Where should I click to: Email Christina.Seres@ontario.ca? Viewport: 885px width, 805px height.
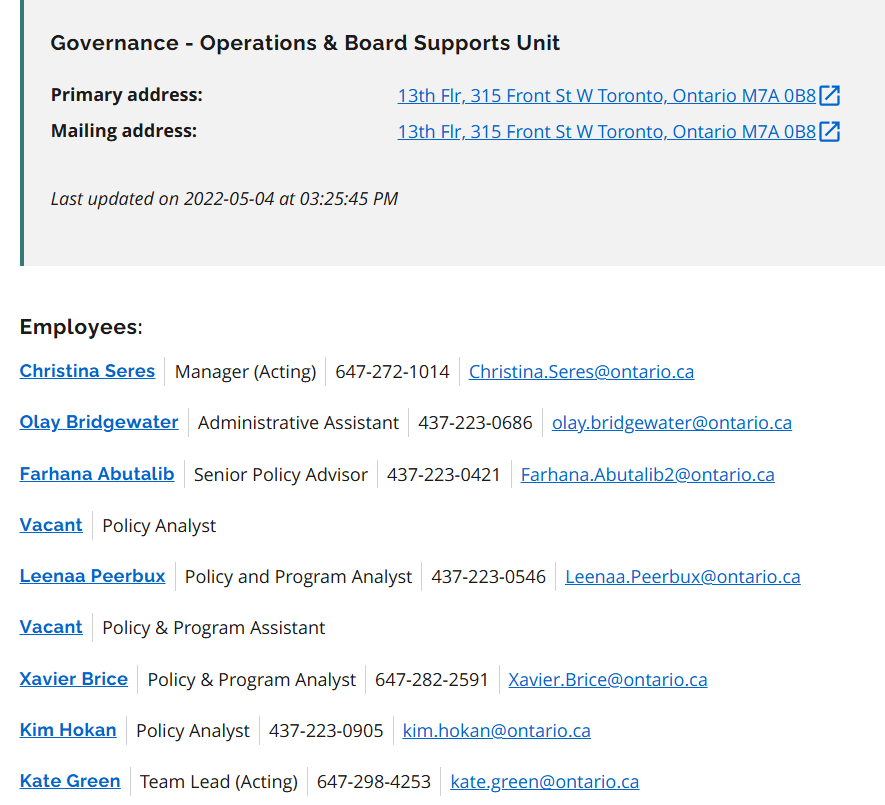[581, 372]
